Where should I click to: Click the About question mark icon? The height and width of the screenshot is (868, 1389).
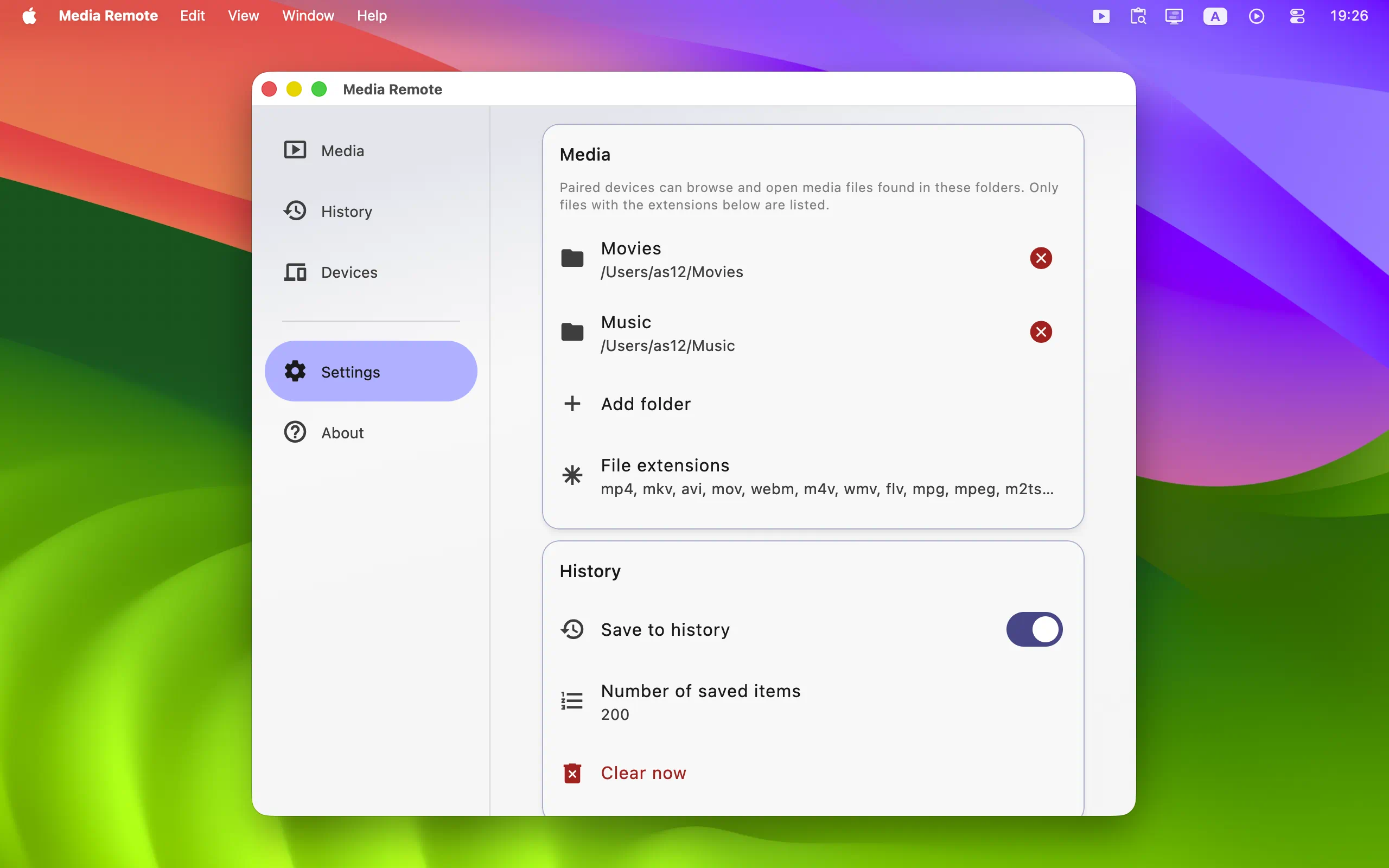point(295,432)
